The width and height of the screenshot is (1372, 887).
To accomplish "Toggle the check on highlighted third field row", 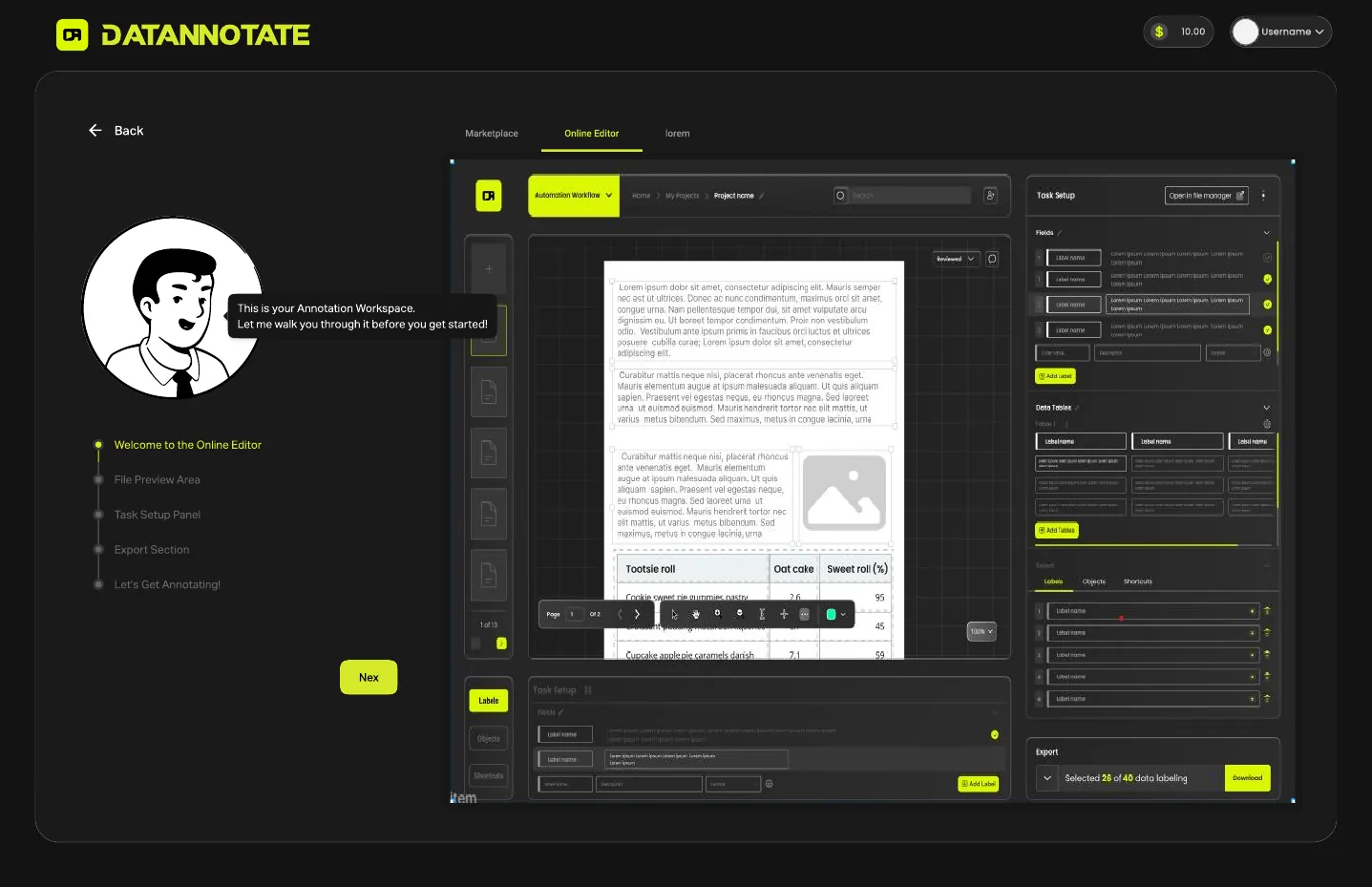I will click(x=1267, y=305).
